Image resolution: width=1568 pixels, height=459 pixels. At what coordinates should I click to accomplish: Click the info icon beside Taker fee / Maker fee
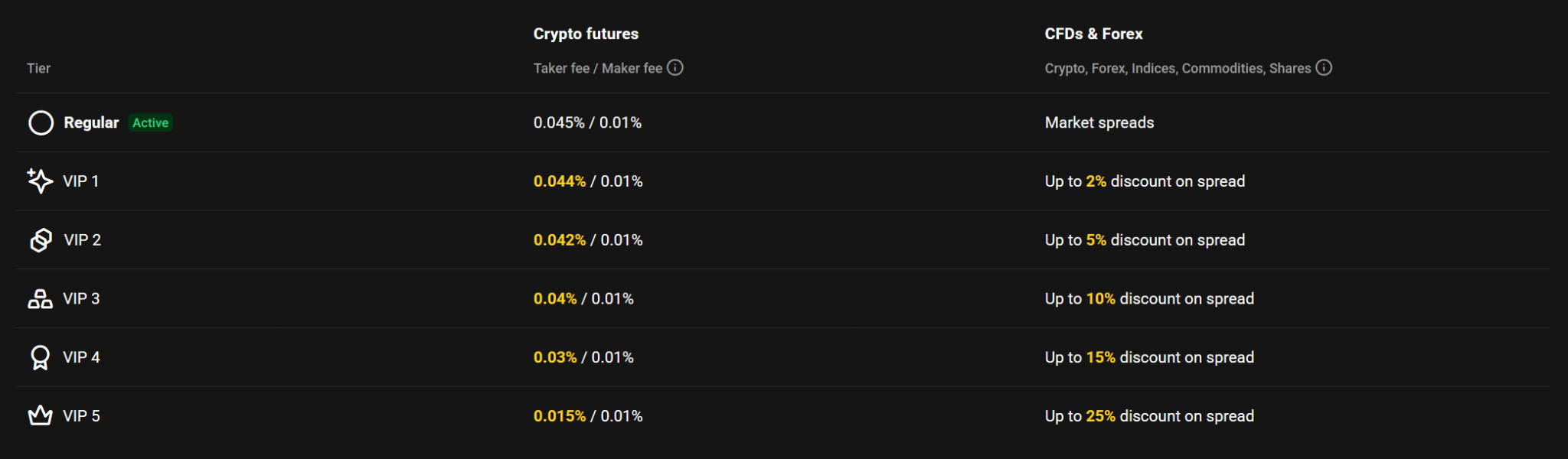[x=675, y=67]
